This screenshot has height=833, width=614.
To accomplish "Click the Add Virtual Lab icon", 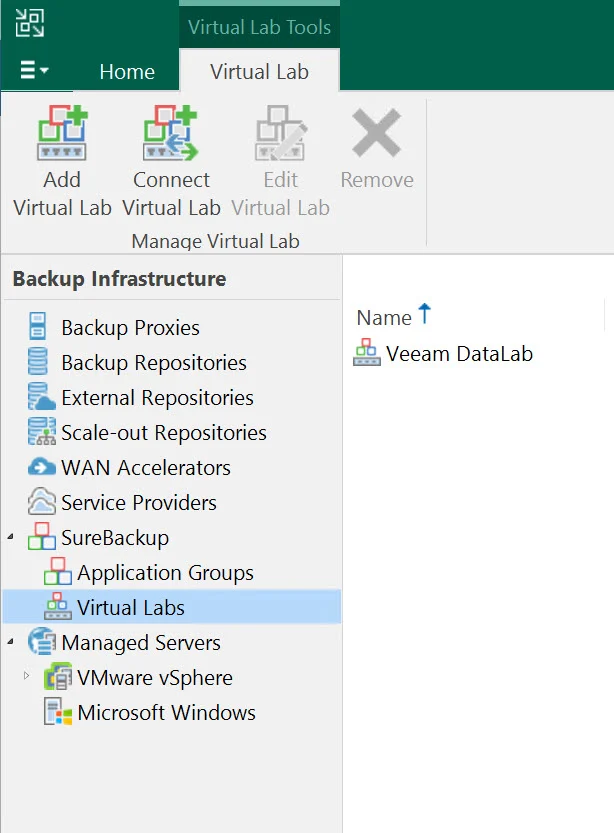I will [x=62, y=133].
